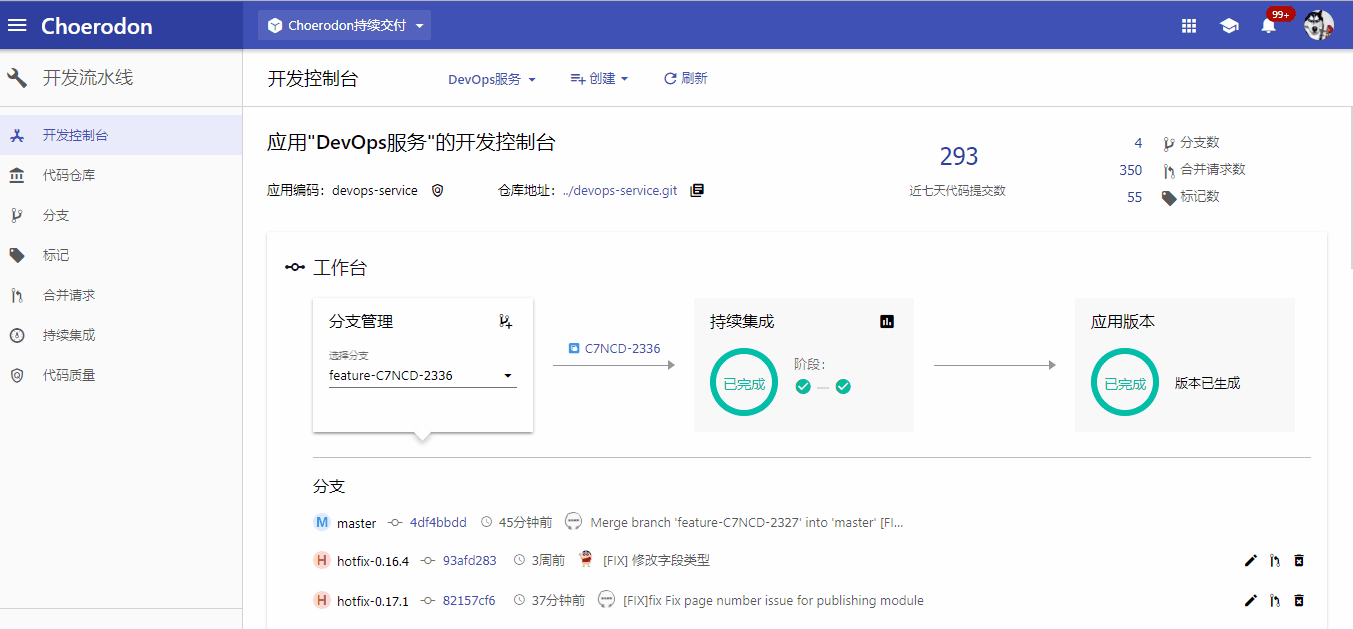The height and width of the screenshot is (629, 1353).
Task: Click the "Merge branch 'feature-C7NCD-2327'" commit message
Action: 747,522
